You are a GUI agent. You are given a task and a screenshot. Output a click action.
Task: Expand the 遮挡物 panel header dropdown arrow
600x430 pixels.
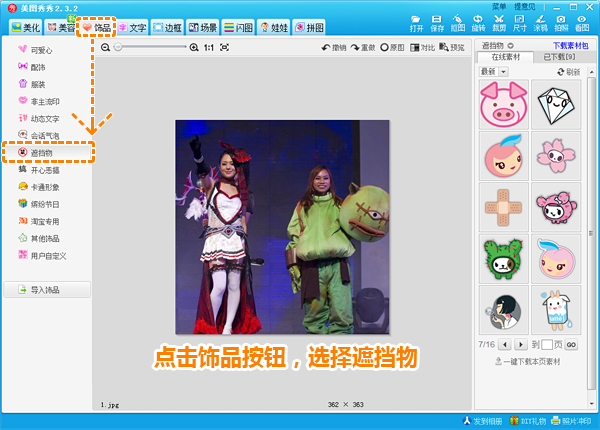[511, 46]
